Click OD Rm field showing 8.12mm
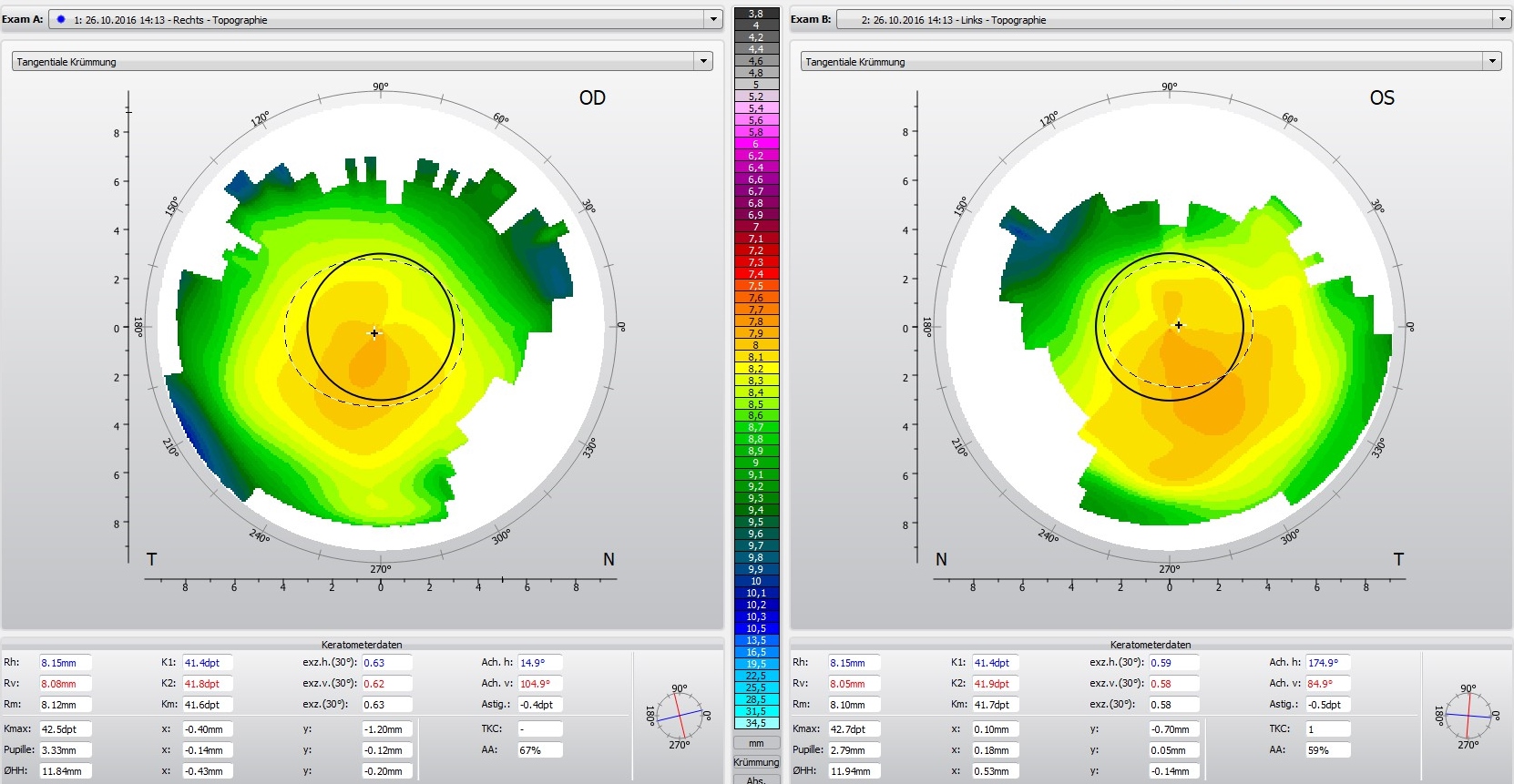The image size is (1514, 784). coord(65,705)
